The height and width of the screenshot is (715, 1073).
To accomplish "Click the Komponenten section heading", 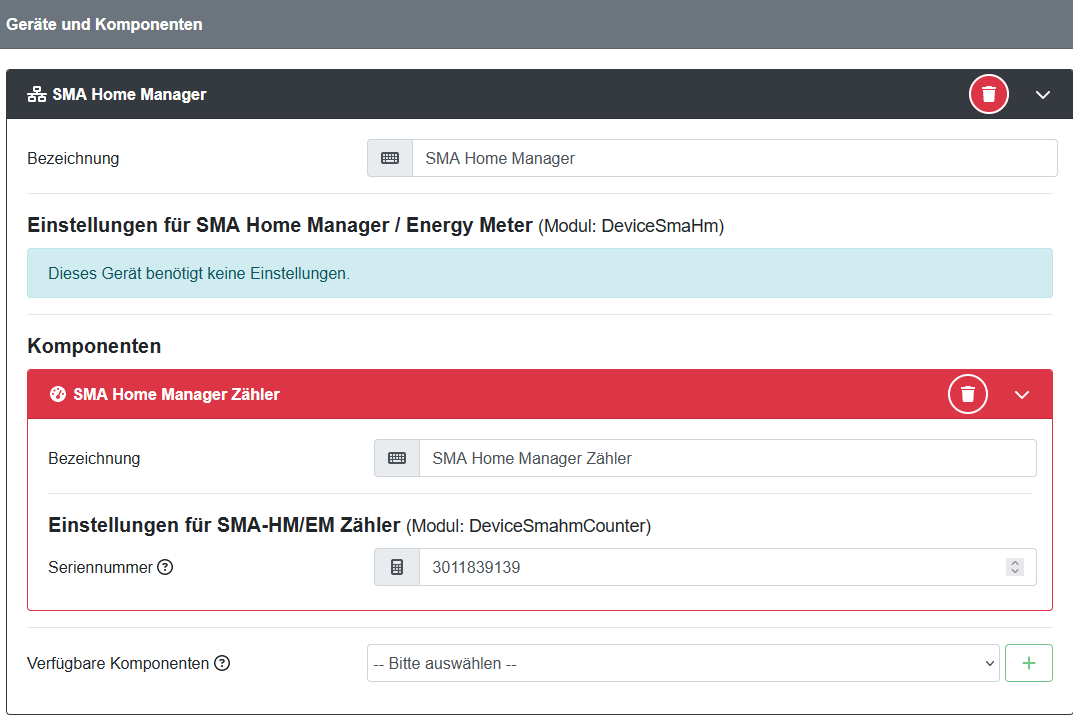I will 94,346.
